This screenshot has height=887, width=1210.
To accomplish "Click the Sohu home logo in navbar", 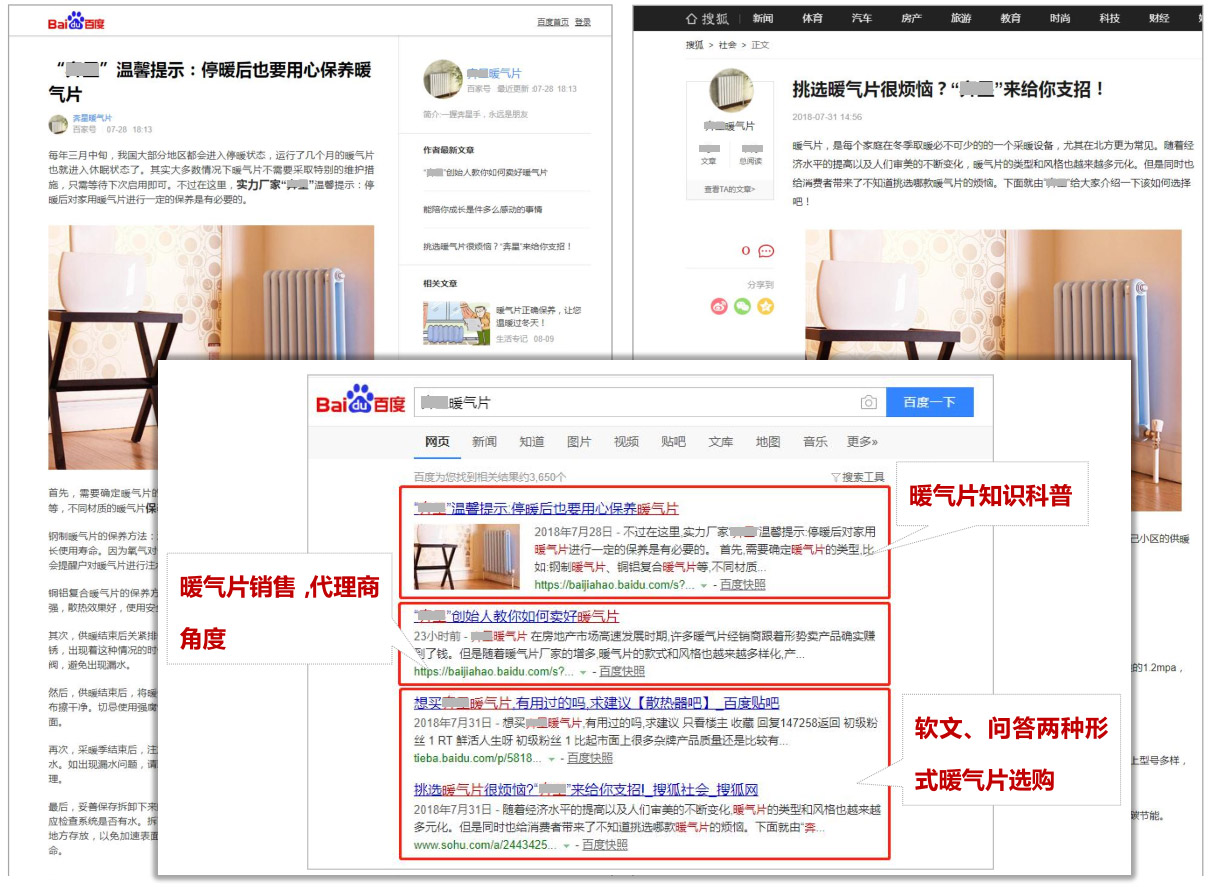I will tap(707, 18).
